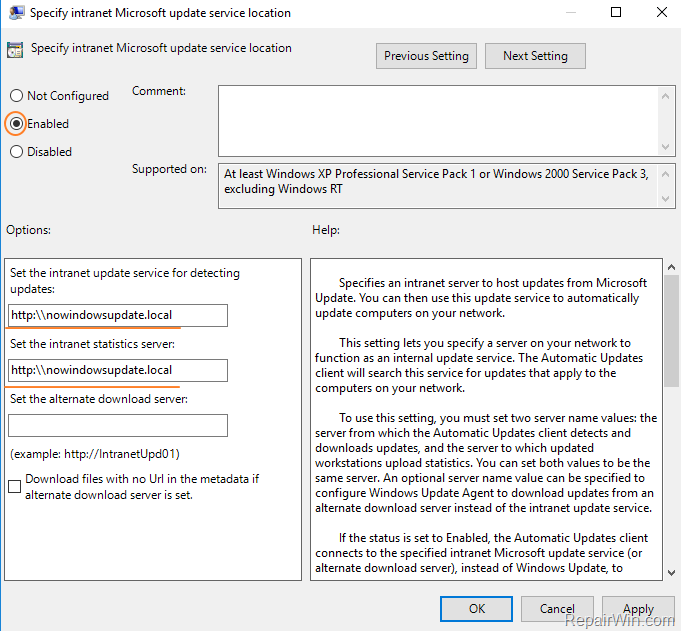Click Supported on box scroll down arrow
Viewport: 681px width, 631px height.
coord(665,199)
